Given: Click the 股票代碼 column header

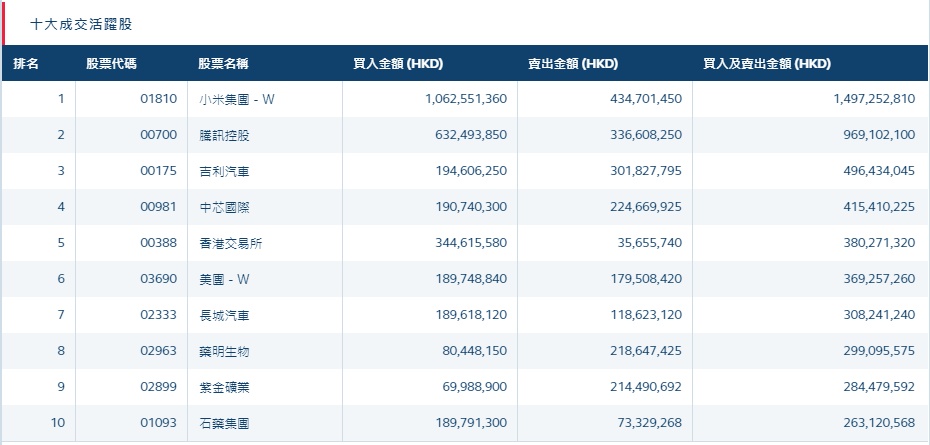Looking at the screenshot, I should click(x=111, y=64).
